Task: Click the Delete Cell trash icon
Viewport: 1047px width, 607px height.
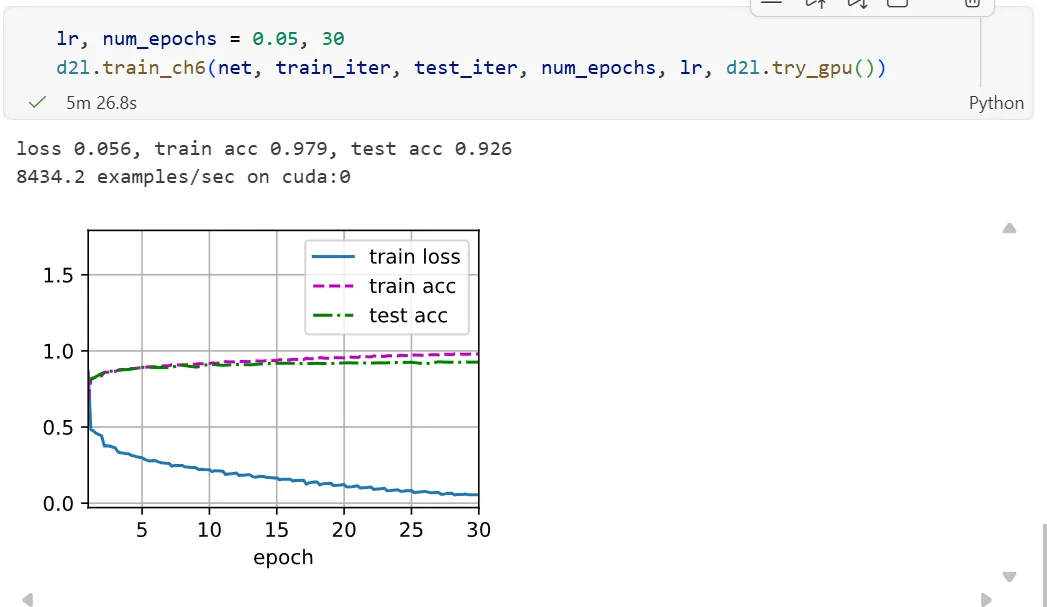Action: pos(972,3)
